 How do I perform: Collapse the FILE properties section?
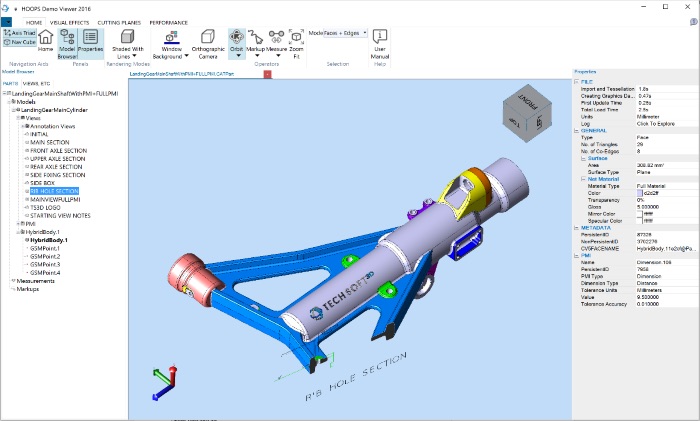576,82
